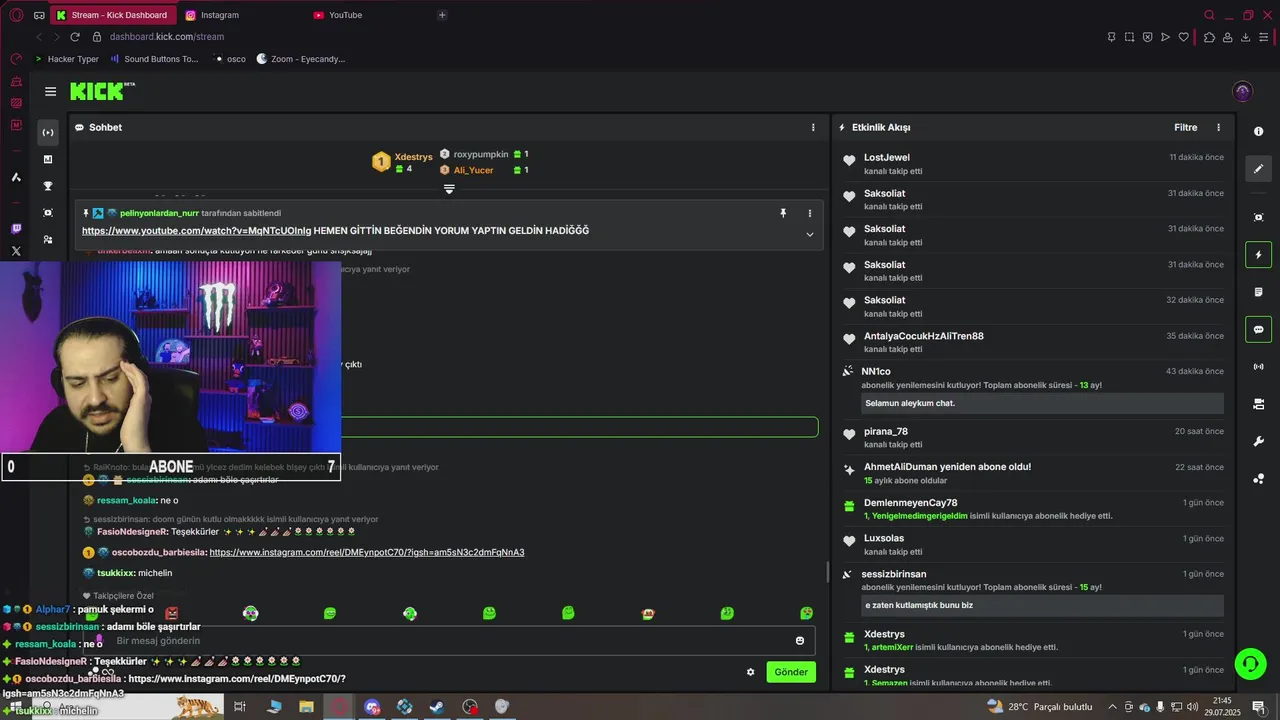Click the chat panel scrollbar
Screen dimensions: 1280x720
coord(826,572)
